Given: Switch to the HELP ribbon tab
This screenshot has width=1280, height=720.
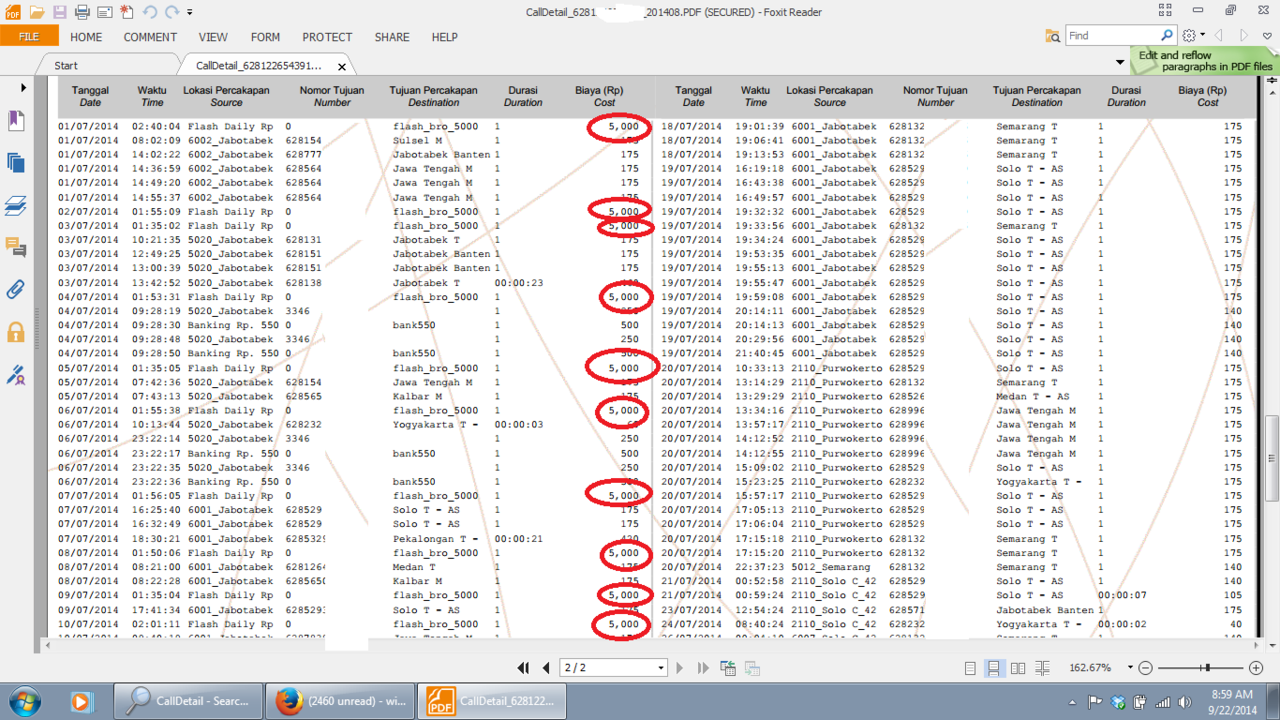Looking at the screenshot, I should [x=444, y=37].
